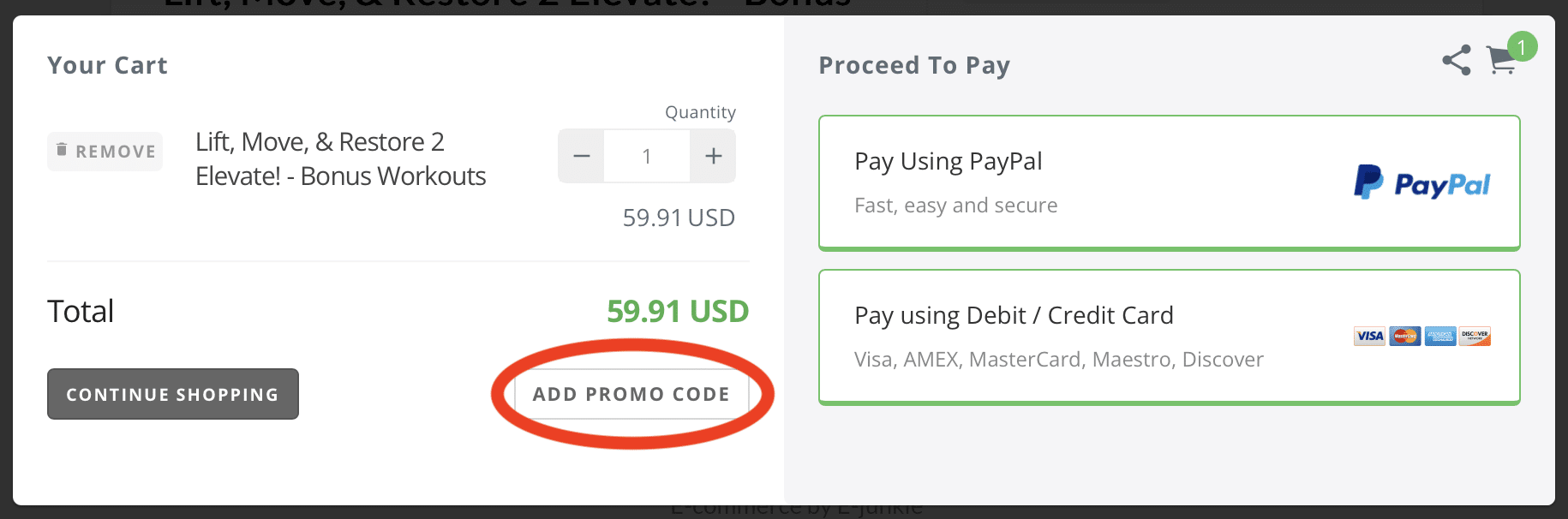Click Continue Shopping button

pos(173,394)
